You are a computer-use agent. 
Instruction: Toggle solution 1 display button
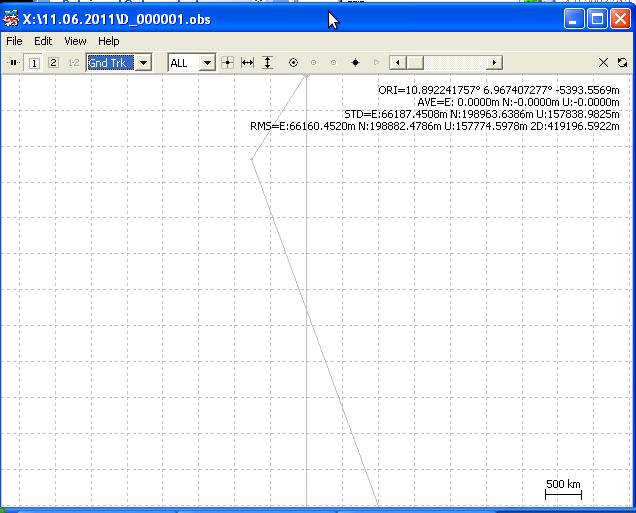pos(34,63)
